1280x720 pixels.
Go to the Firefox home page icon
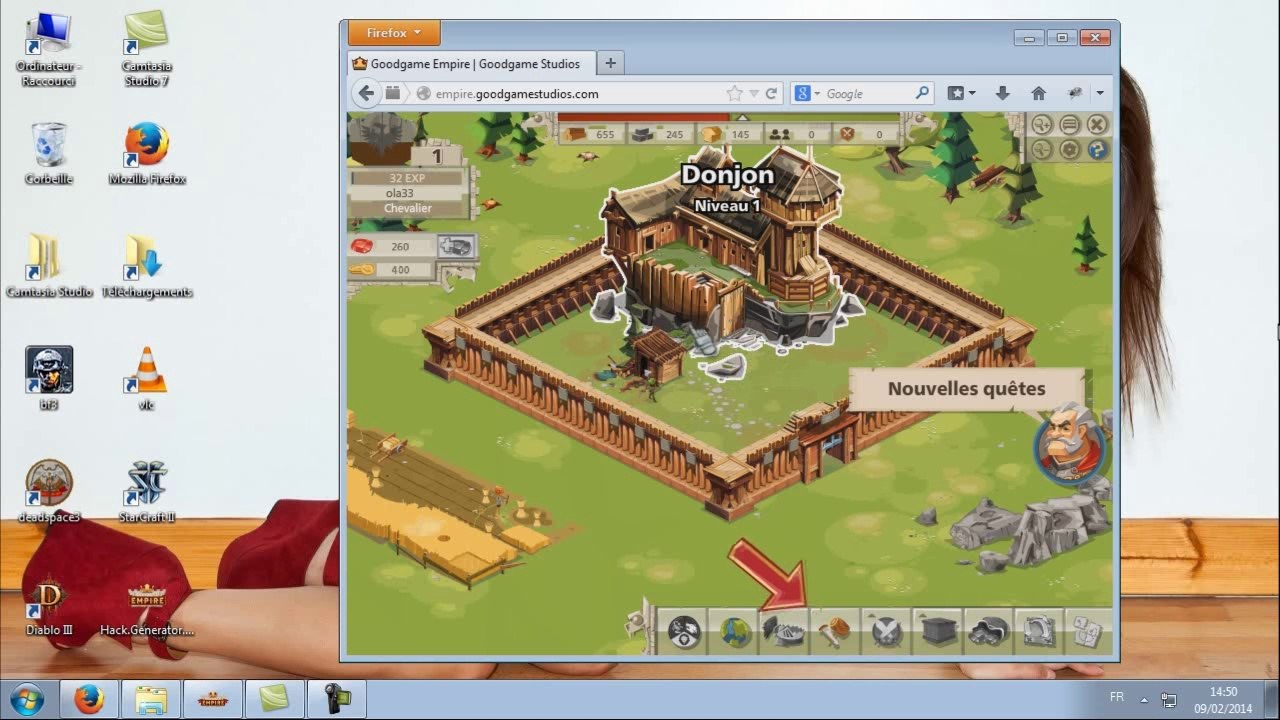[x=1038, y=93]
